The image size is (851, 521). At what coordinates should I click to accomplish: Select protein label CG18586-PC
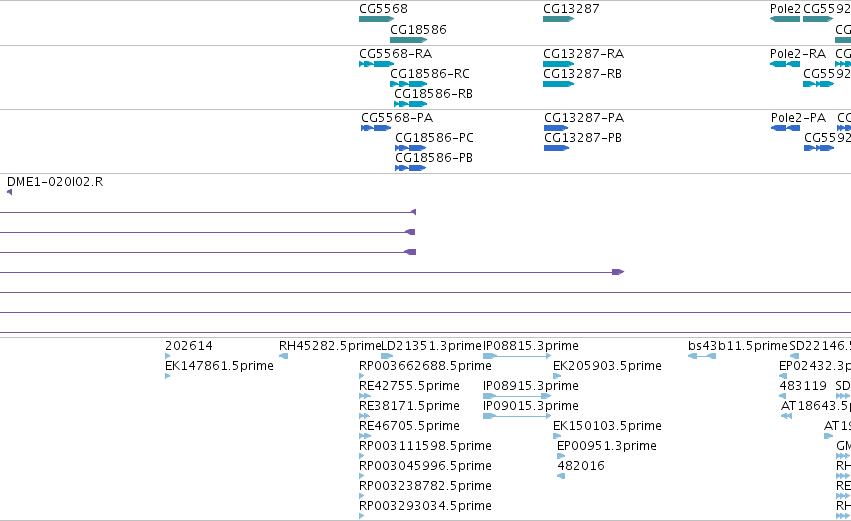tap(434, 138)
